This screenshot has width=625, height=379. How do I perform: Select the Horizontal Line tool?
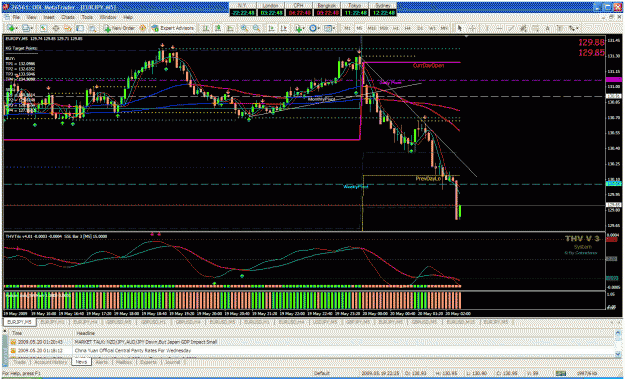[x=499, y=28]
